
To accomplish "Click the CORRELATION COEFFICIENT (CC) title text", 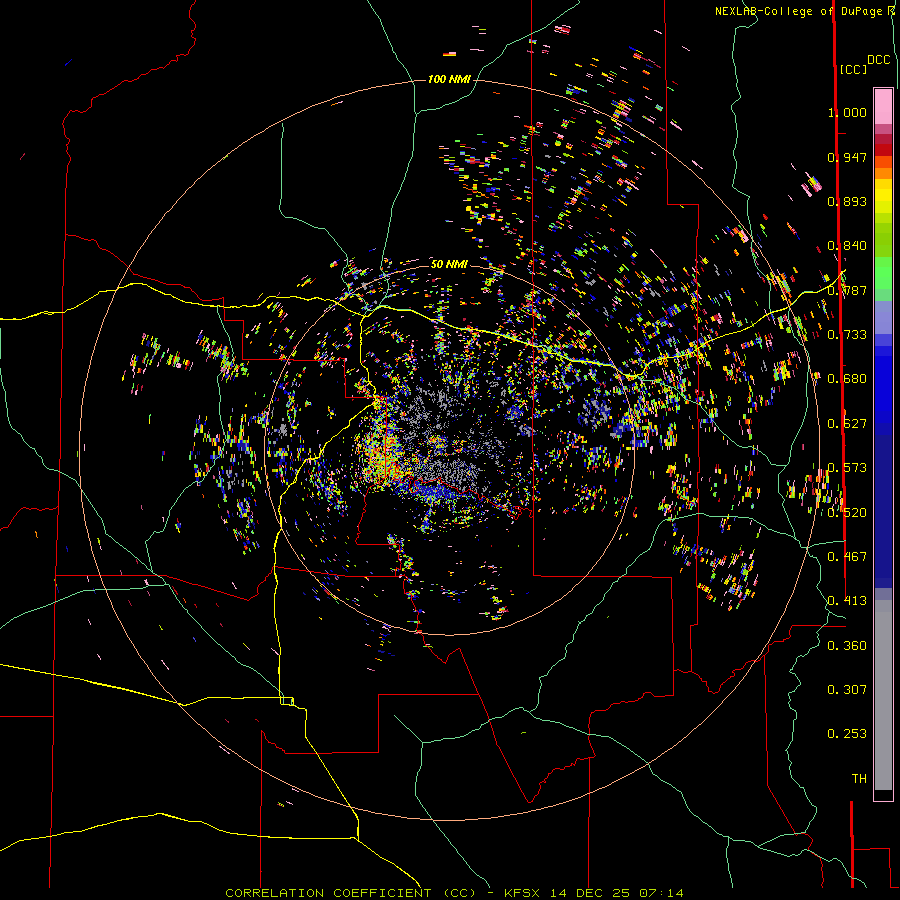I will 350,893.
